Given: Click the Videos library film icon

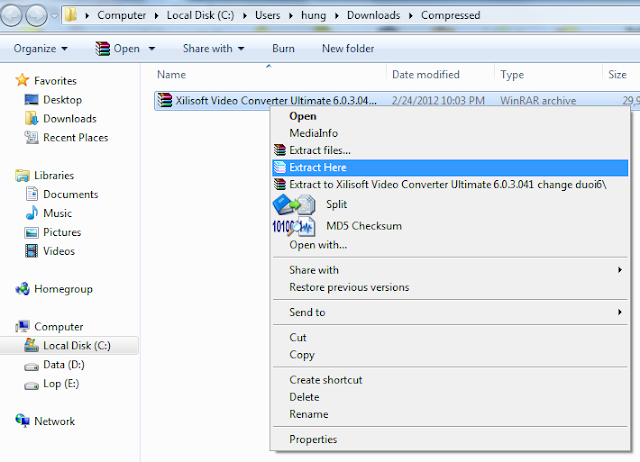Looking at the screenshot, I should (31, 251).
